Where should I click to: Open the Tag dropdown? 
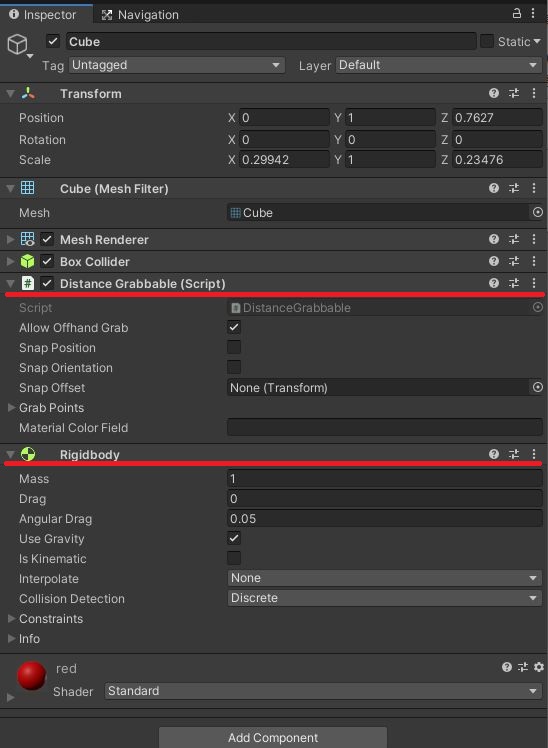(x=176, y=65)
